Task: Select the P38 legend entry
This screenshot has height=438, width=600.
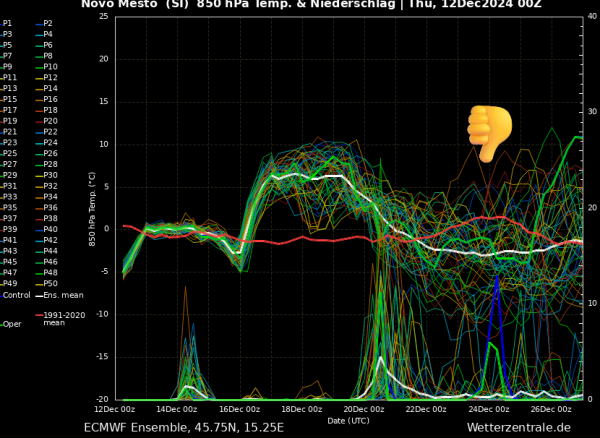Action: coord(47,218)
